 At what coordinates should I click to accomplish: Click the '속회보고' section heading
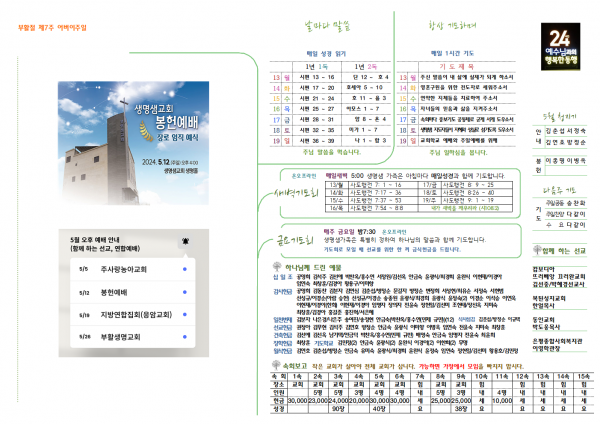click(x=295, y=366)
